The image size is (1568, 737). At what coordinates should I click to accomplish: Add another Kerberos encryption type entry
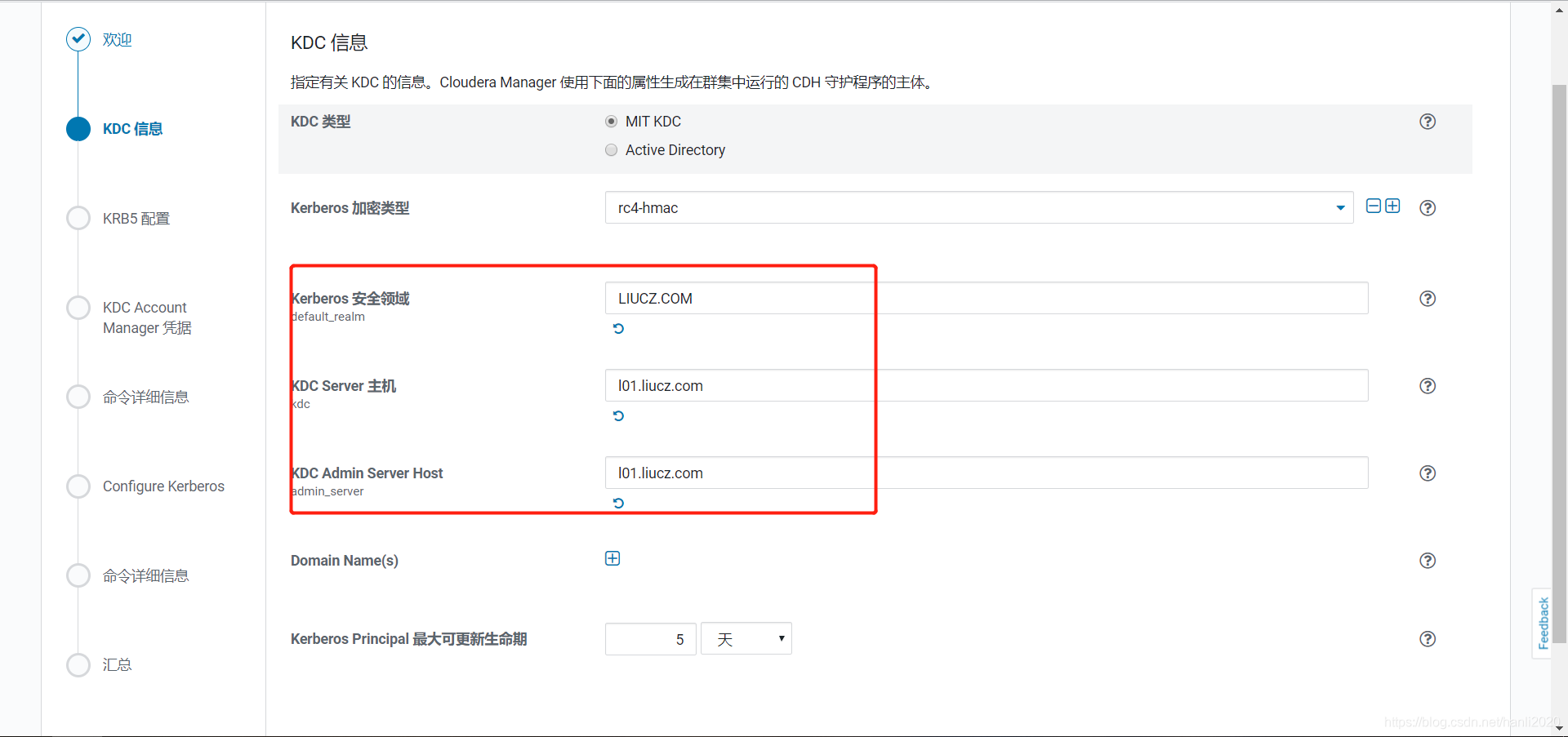(1392, 206)
